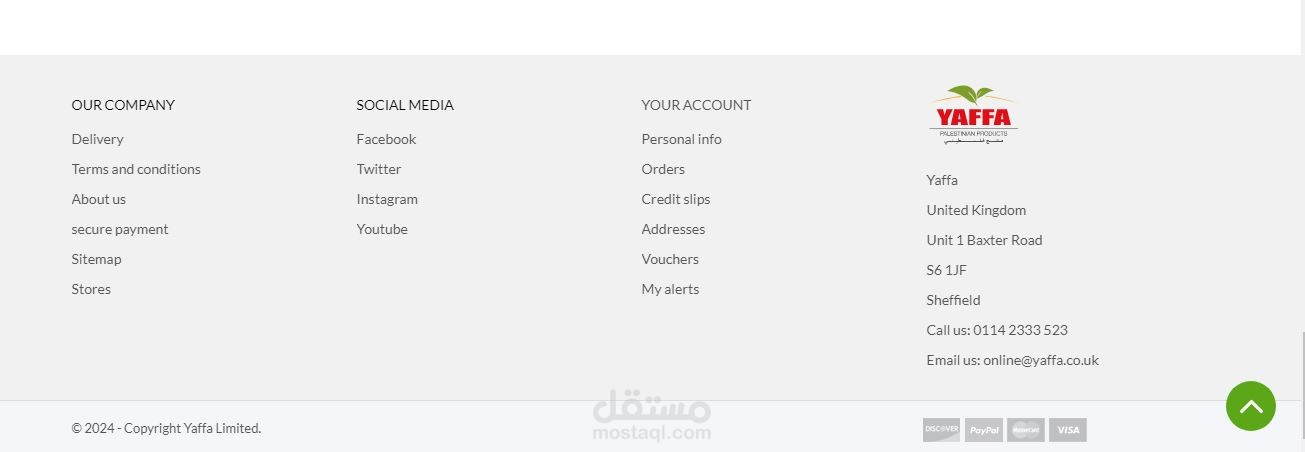View the Sitemap link
The width and height of the screenshot is (1305, 452).
point(96,259)
